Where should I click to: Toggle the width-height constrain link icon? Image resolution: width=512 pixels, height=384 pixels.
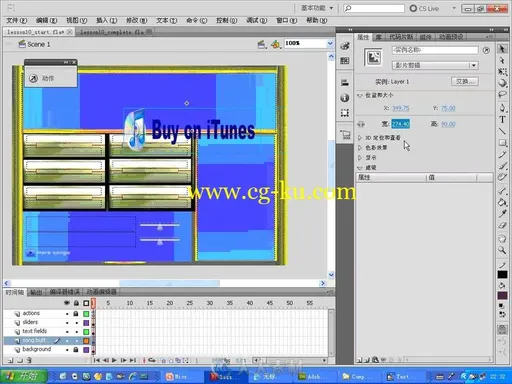[x=361, y=124]
